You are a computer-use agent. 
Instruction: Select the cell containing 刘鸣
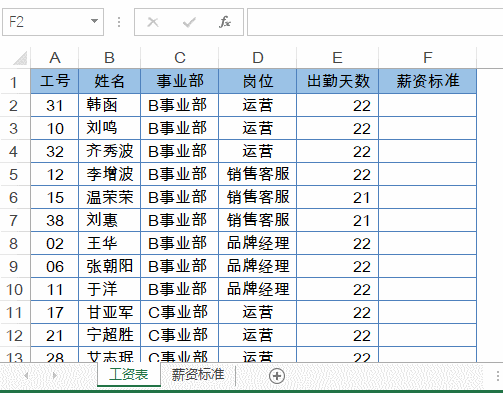click(x=110, y=128)
